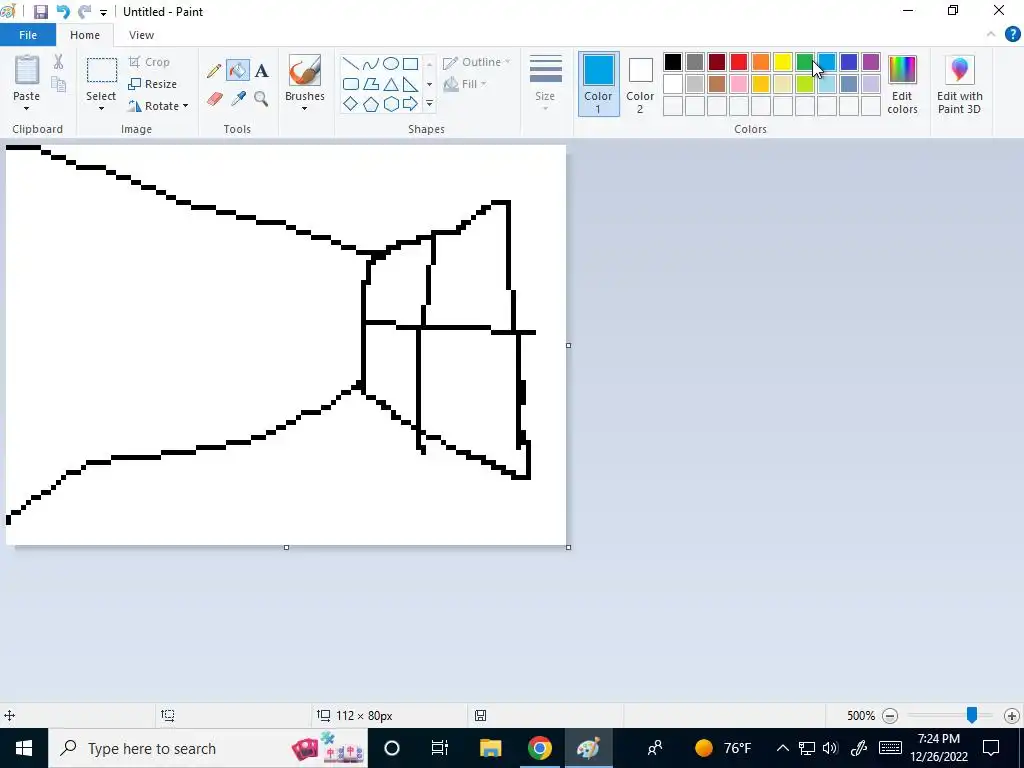Viewport: 1024px width, 768px height.
Task: Switch to the Home tab
Action: pos(85,35)
